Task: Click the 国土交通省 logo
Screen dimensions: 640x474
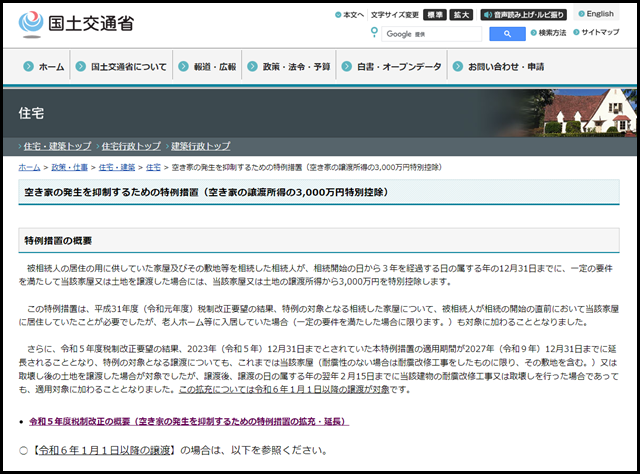Action: pyautogui.click(x=74, y=24)
